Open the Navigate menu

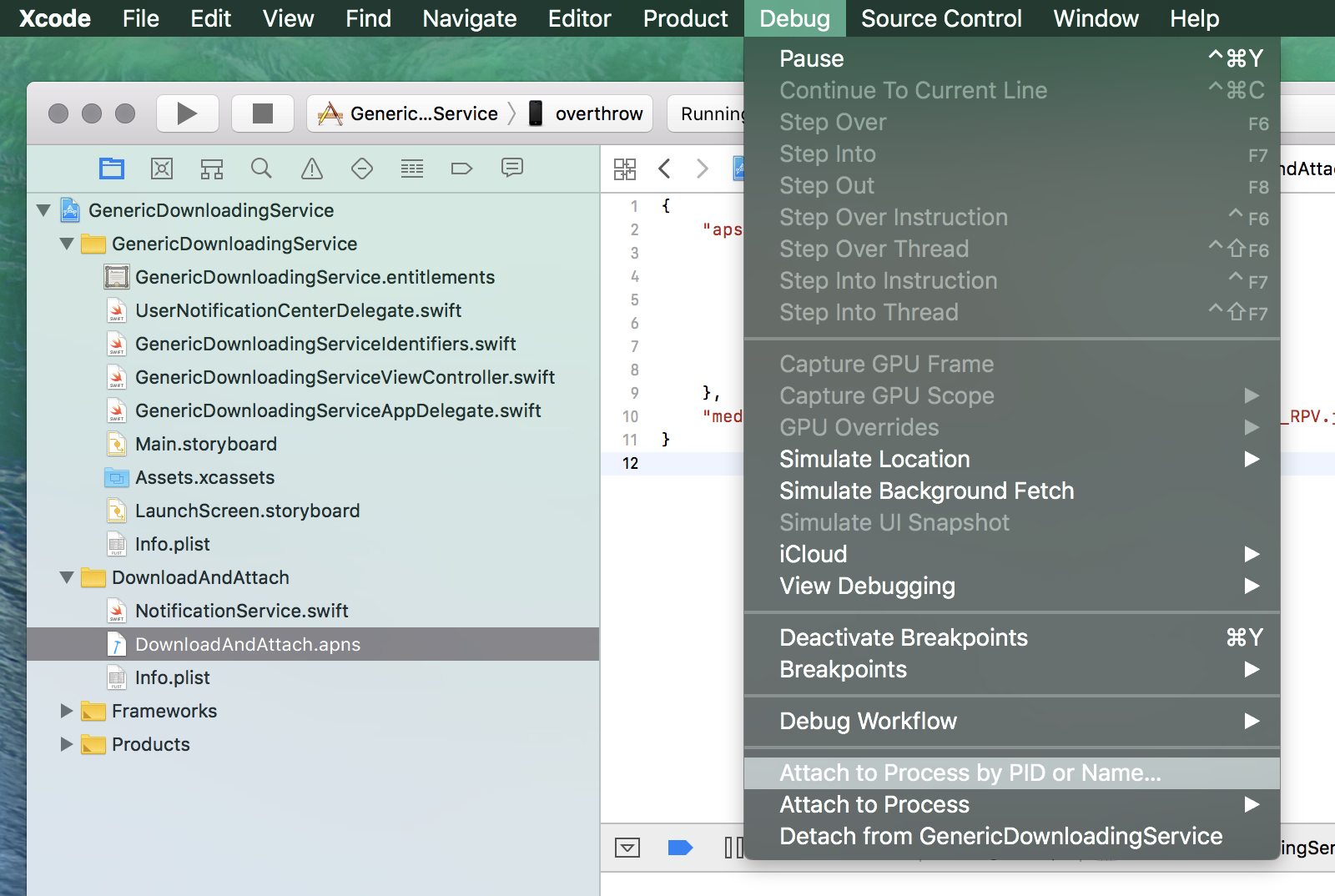470,18
